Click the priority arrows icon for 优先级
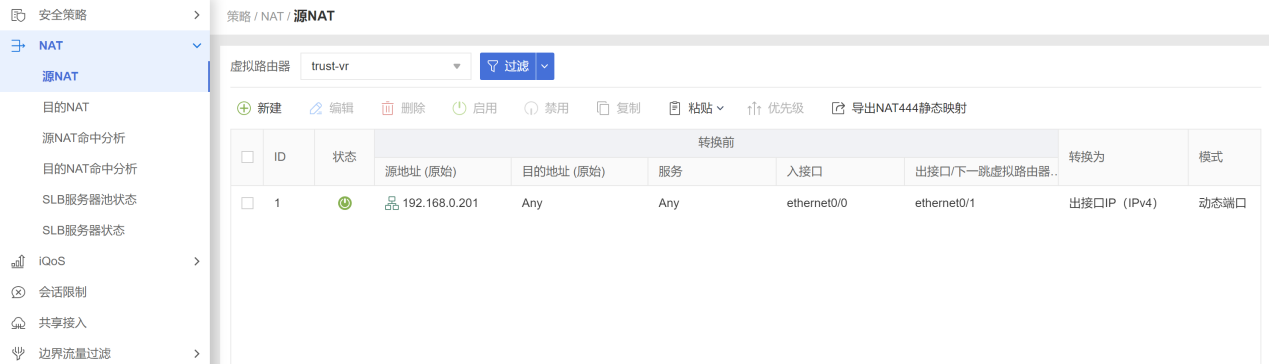Screen dimensions: 1269x364 [x=755, y=108]
